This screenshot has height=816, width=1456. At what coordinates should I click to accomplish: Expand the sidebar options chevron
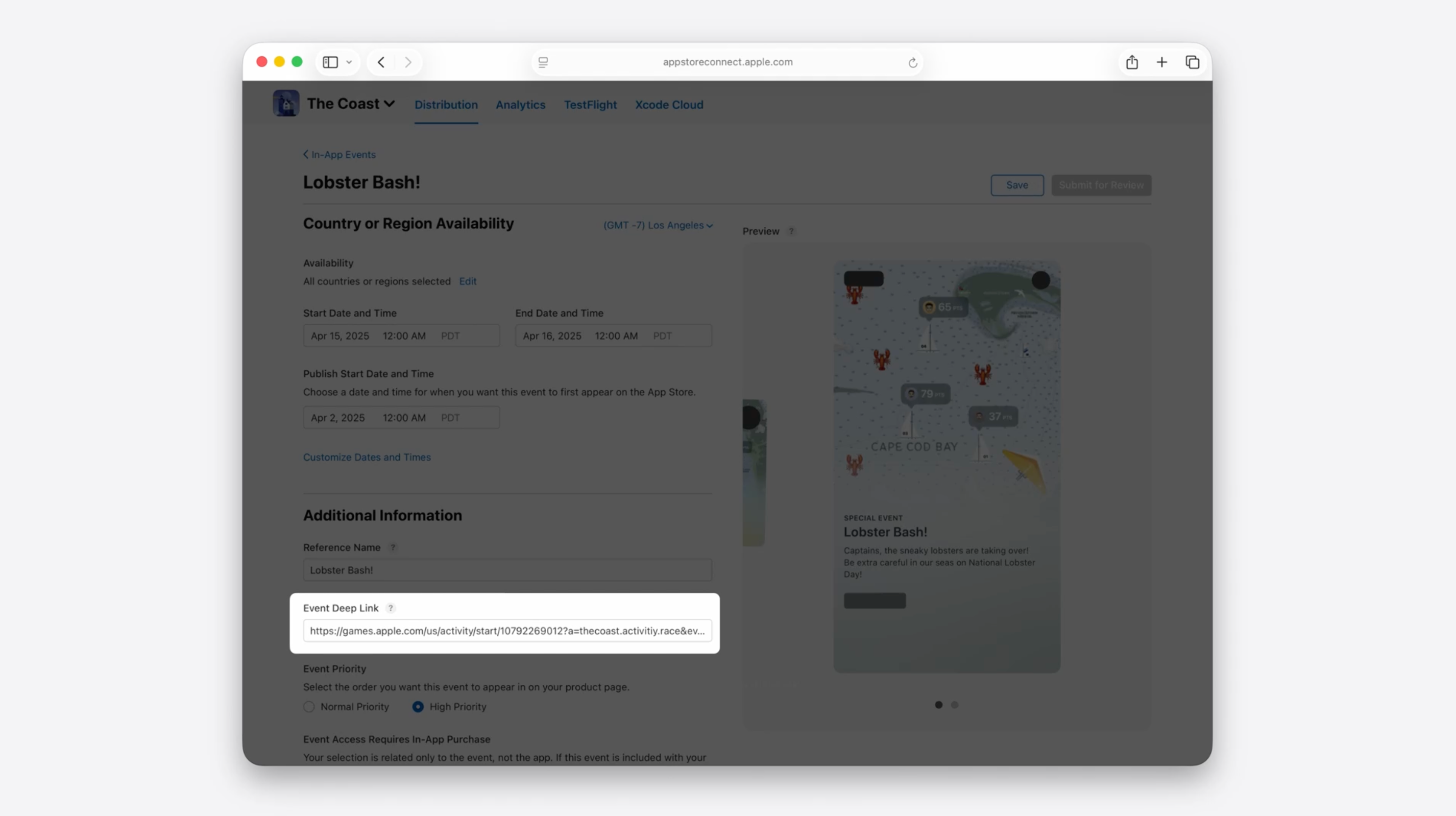click(x=349, y=62)
